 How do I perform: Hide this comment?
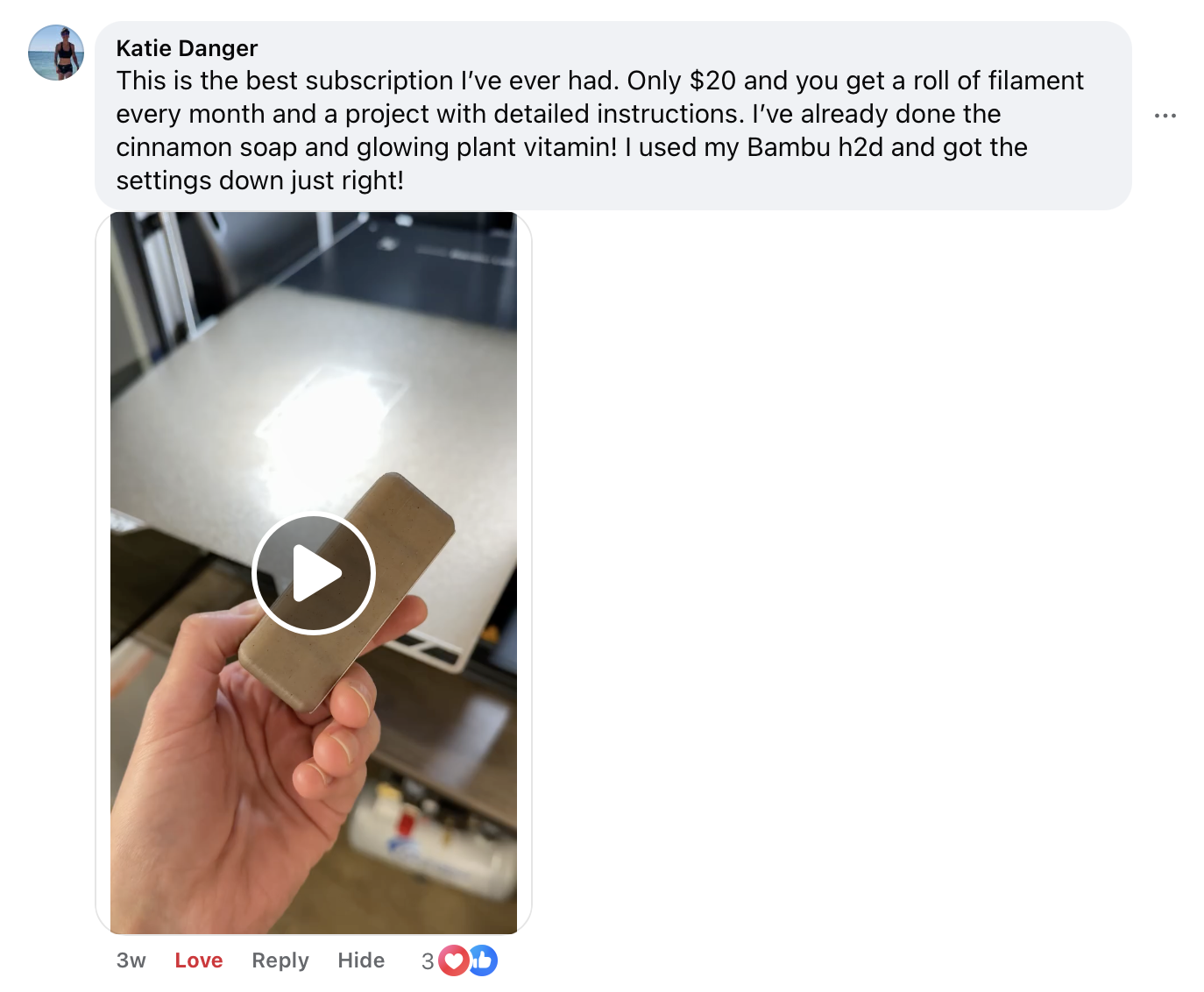361,960
